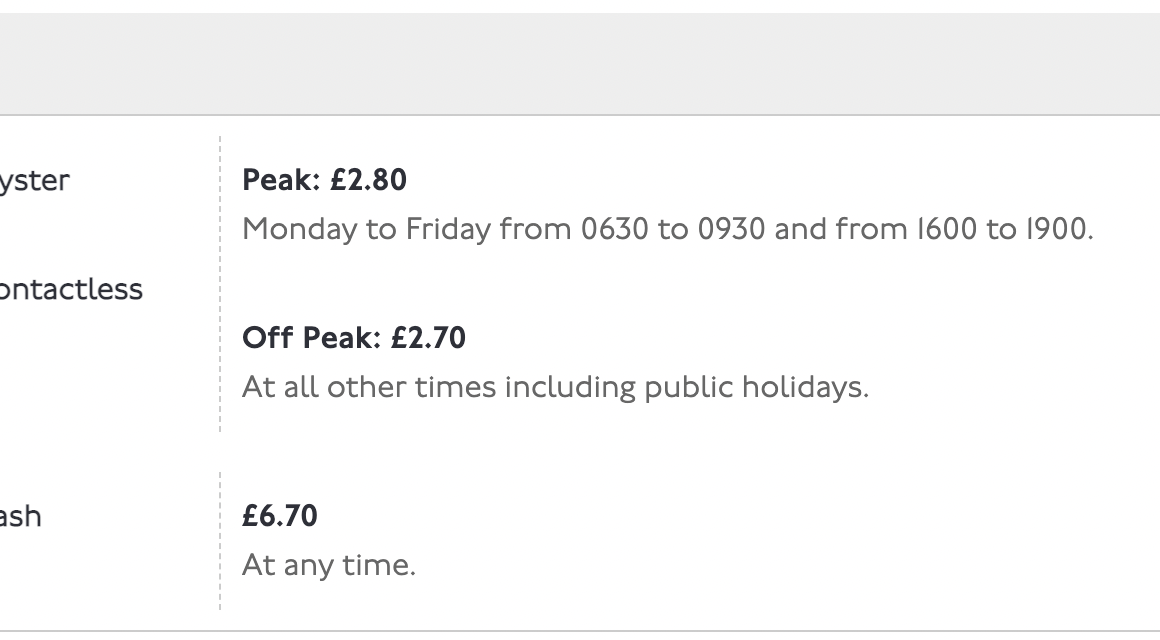Click the "Peak: £2.80" fare heading
The image size is (1160, 640).
tap(324, 180)
